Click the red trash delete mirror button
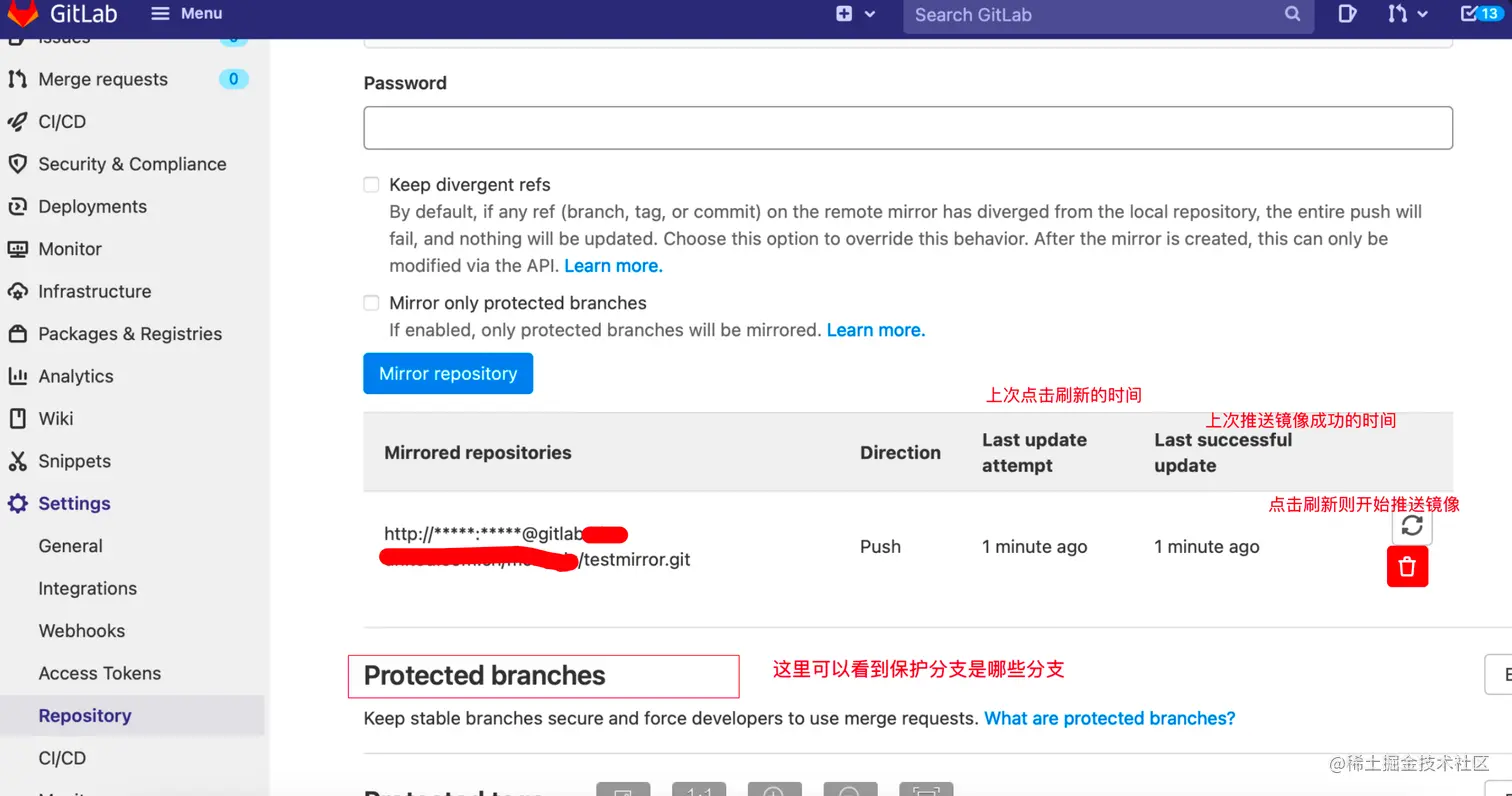1512x796 pixels. [1407, 567]
